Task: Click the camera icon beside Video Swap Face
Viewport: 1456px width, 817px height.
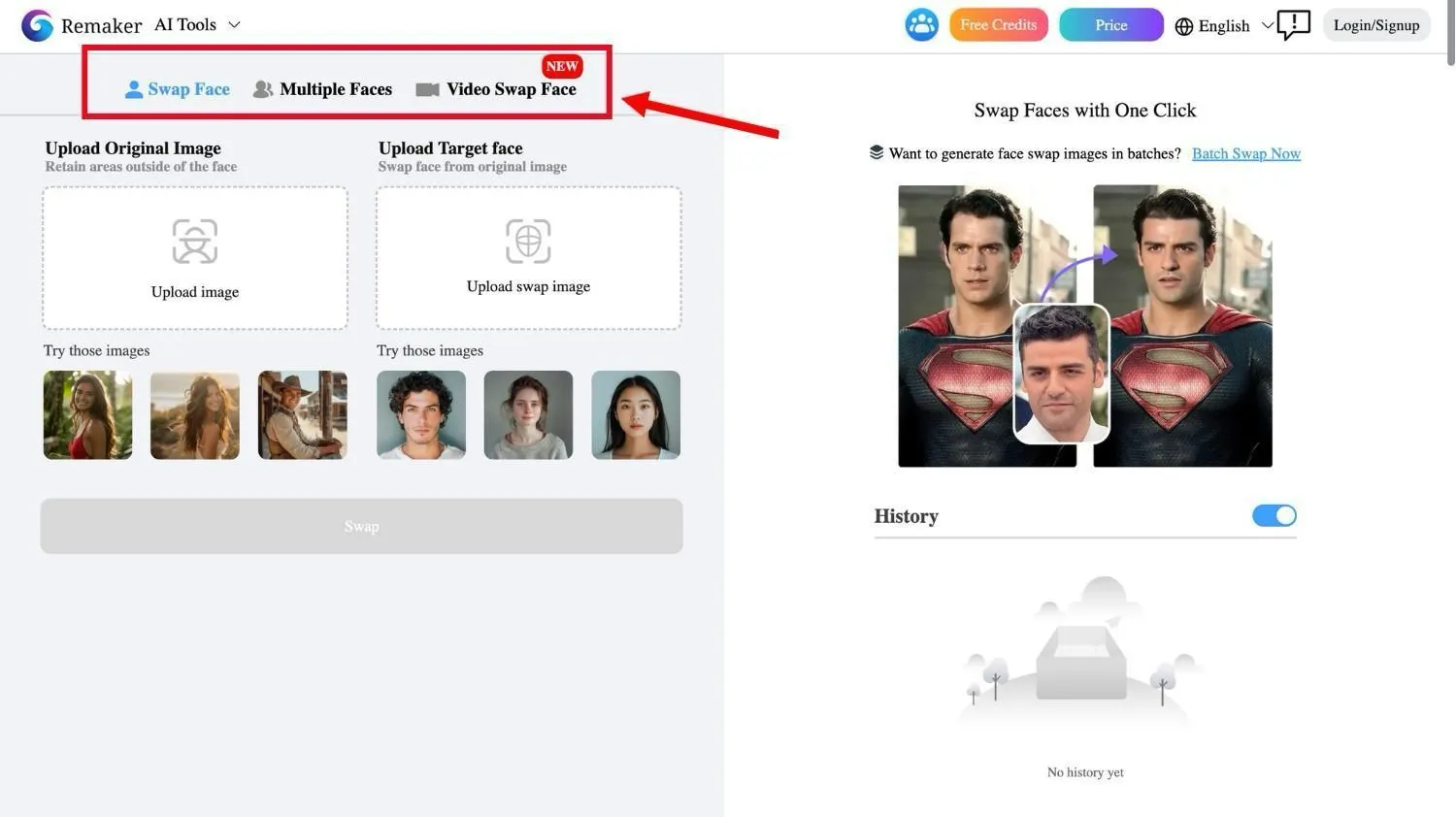Action: click(427, 89)
